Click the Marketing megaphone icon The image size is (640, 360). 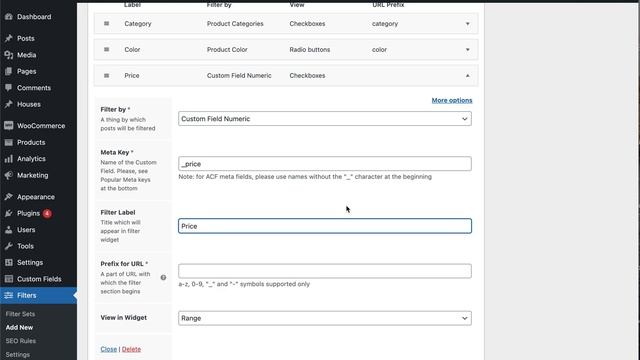click(x=9, y=175)
